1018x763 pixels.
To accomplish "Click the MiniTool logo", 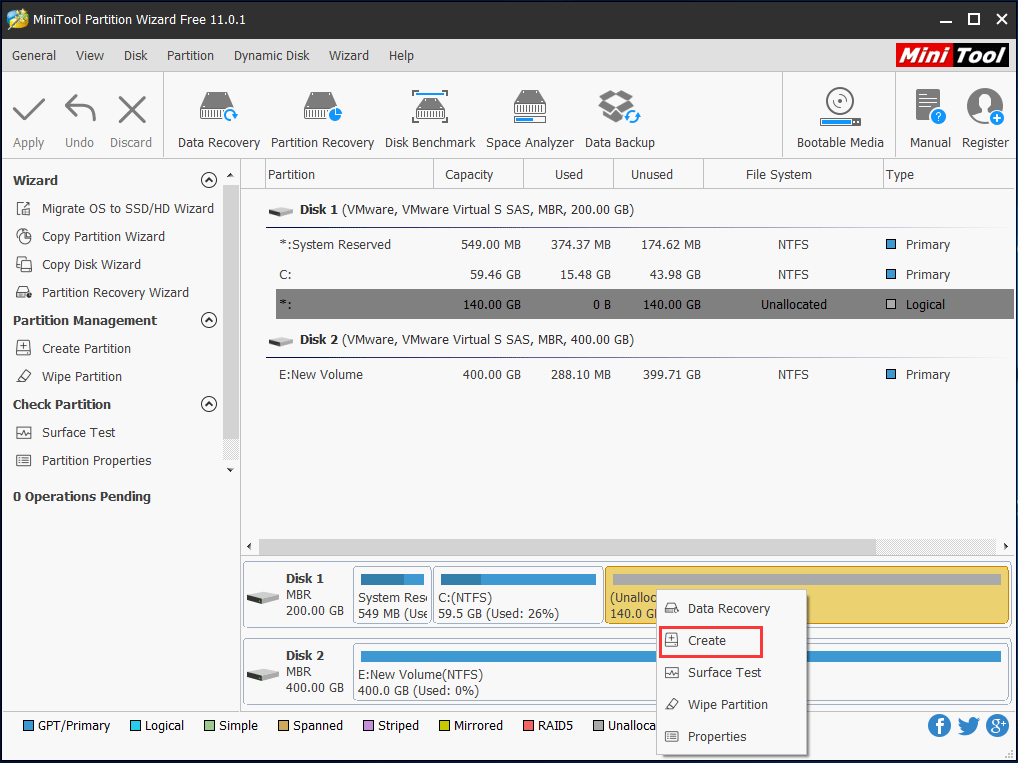I will 952,55.
